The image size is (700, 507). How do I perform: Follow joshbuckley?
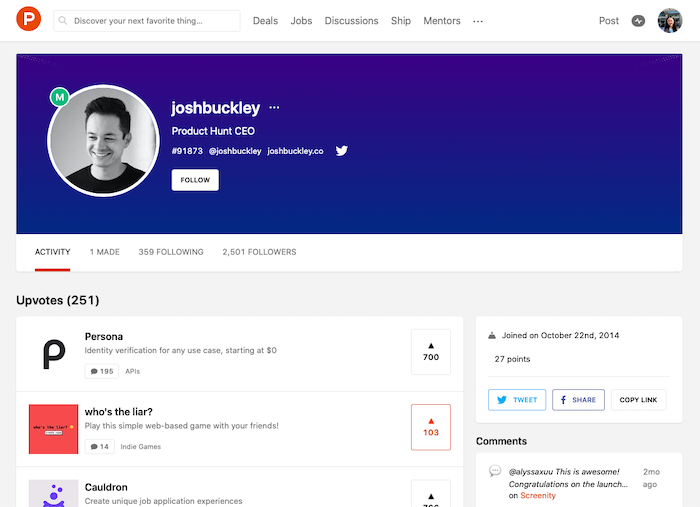(x=195, y=180)
